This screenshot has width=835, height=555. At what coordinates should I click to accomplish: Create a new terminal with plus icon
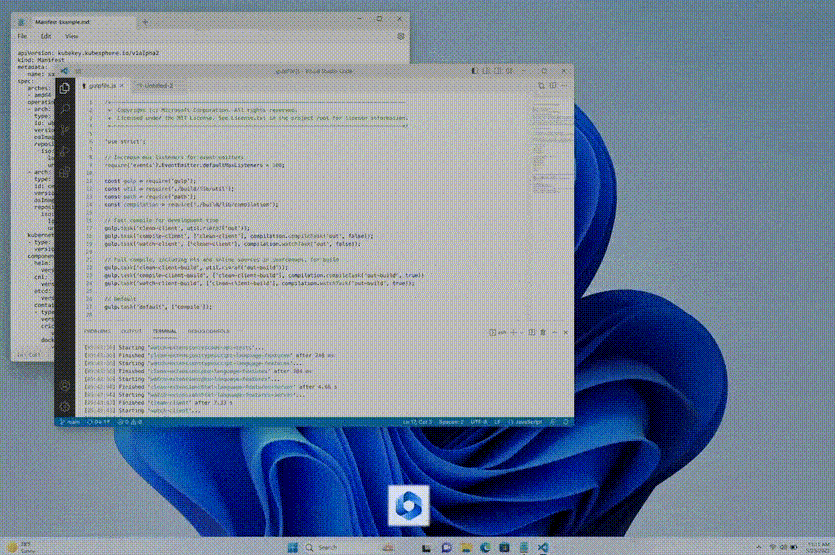(513, 332)
